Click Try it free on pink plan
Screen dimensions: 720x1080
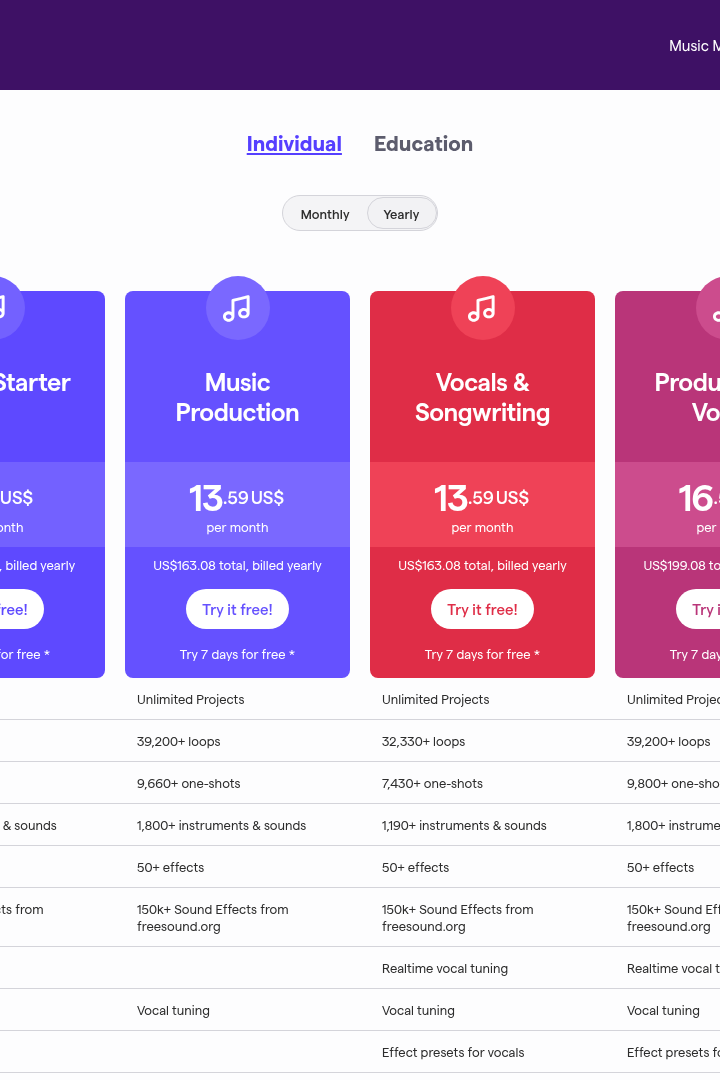(699, 610)
